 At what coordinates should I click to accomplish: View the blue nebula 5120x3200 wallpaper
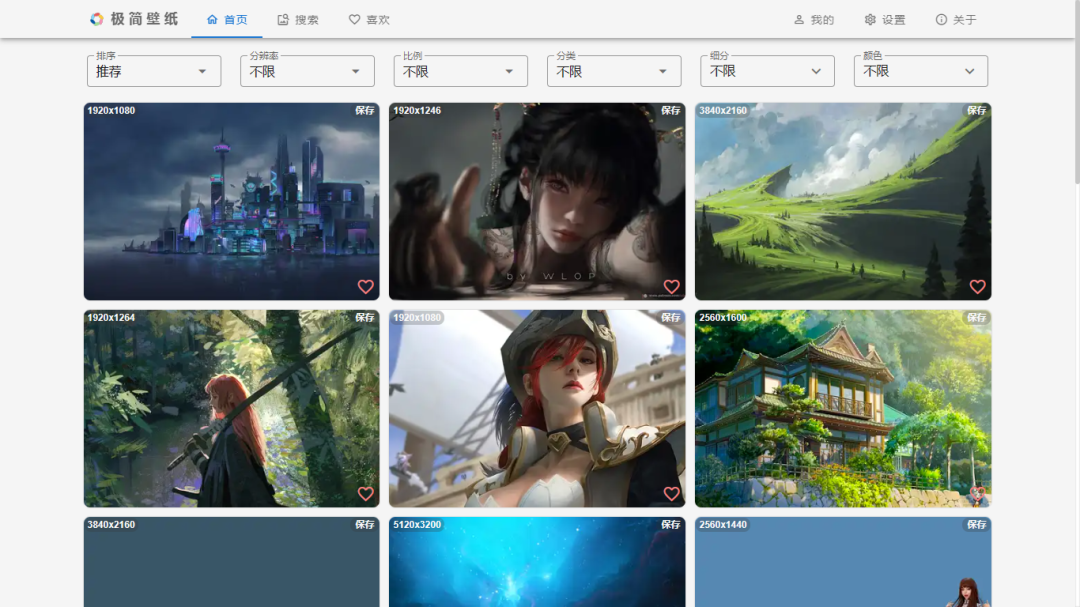coord(537,562)
